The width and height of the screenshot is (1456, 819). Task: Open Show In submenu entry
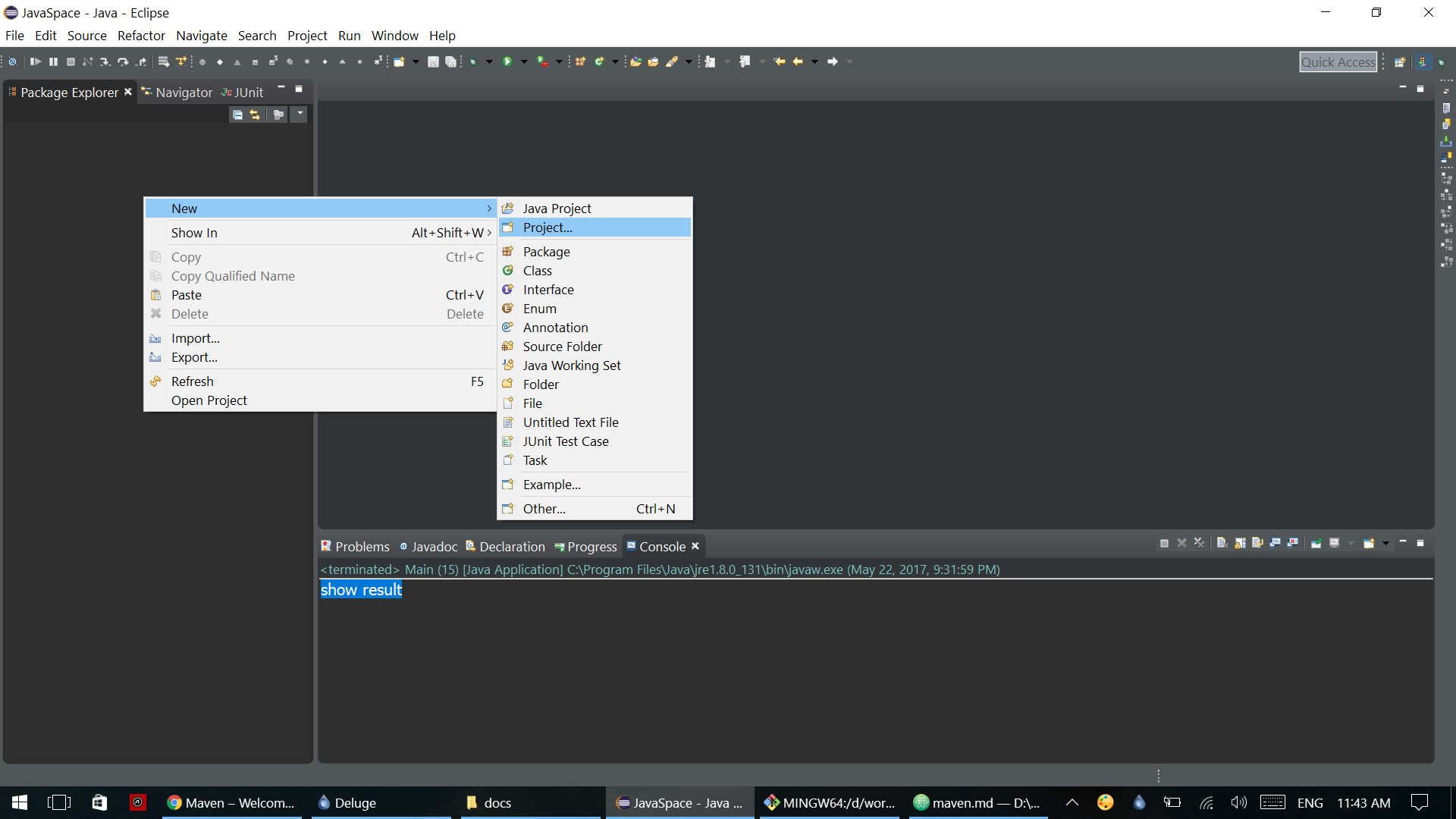320,233
